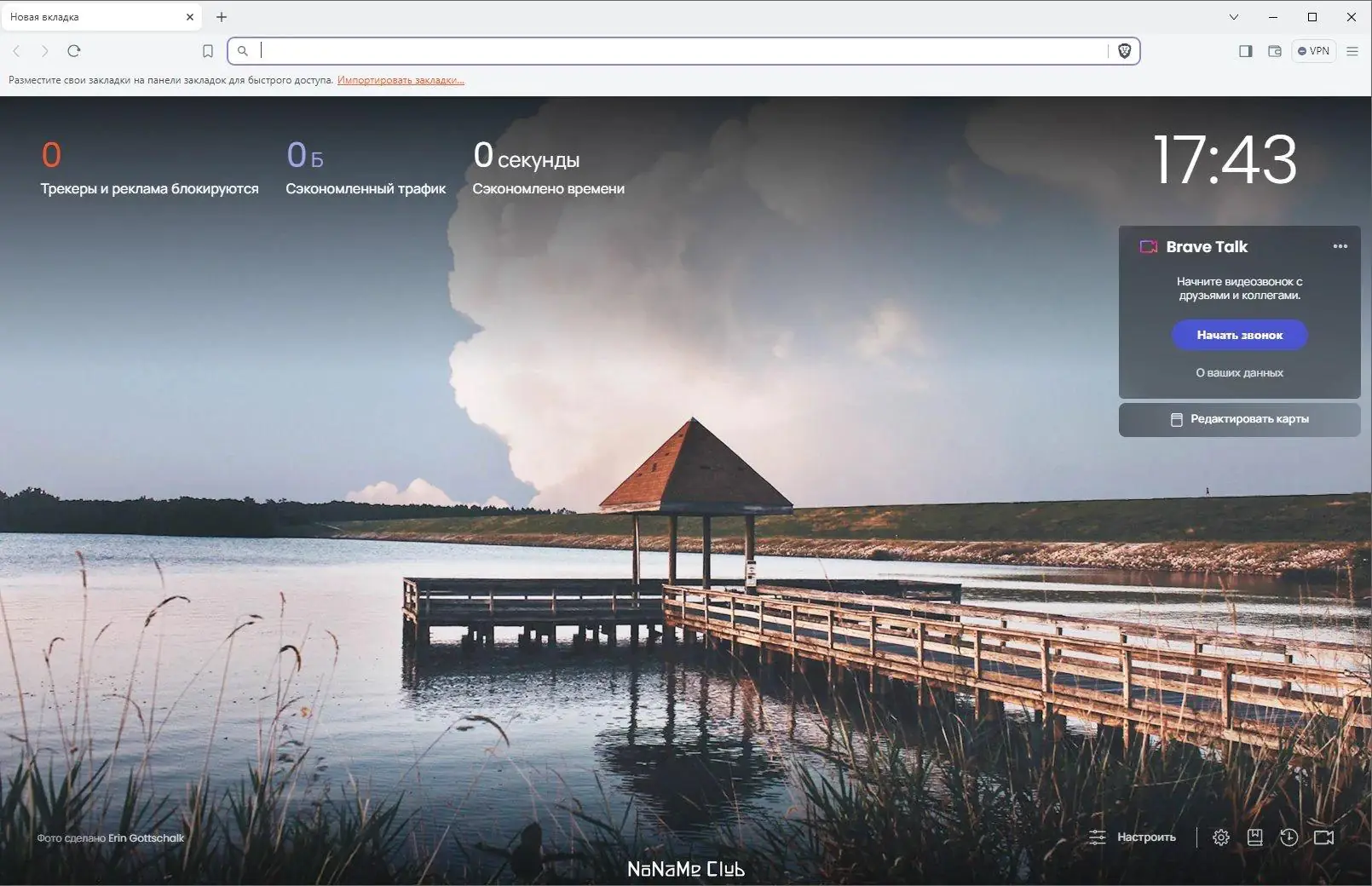Screen dimensions: 1372x886
Task: Maximize the browser window
Action: tap(1312, 17)
